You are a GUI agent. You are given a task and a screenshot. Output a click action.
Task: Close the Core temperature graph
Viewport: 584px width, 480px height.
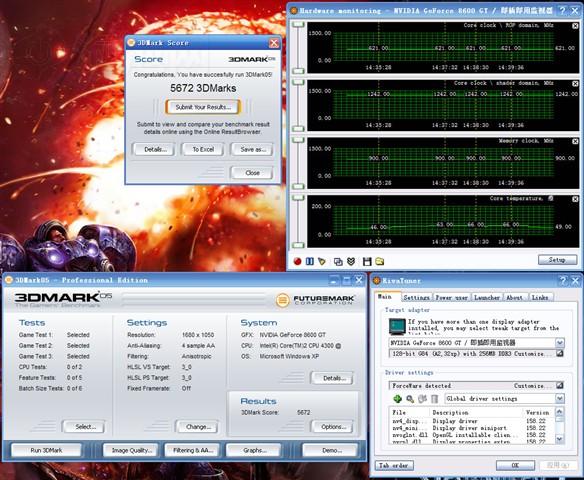point(575,199)
